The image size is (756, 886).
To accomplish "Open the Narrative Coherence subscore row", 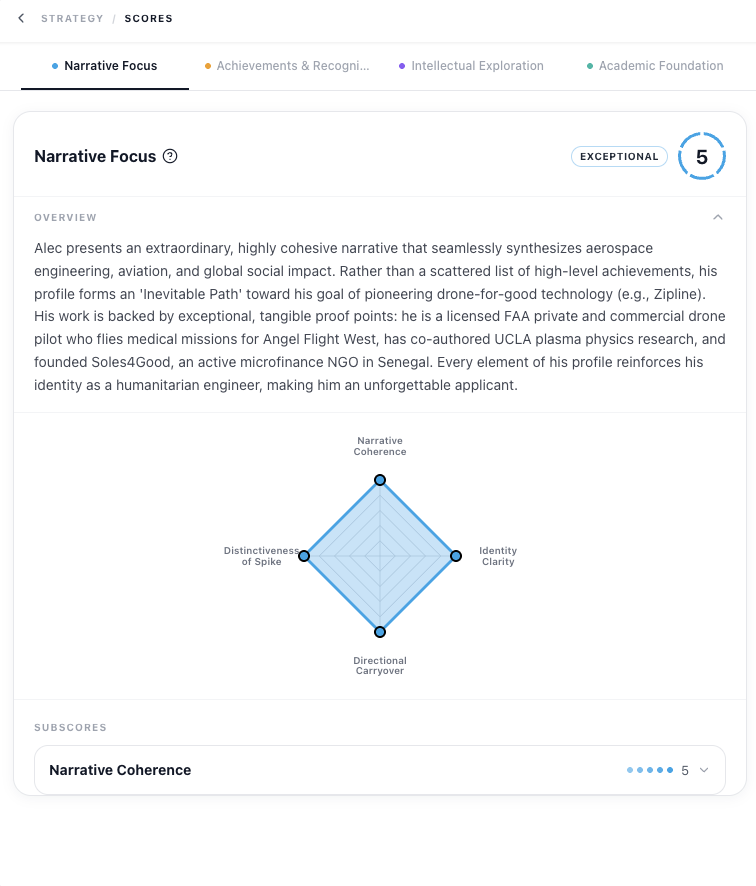I will [380, 770].
